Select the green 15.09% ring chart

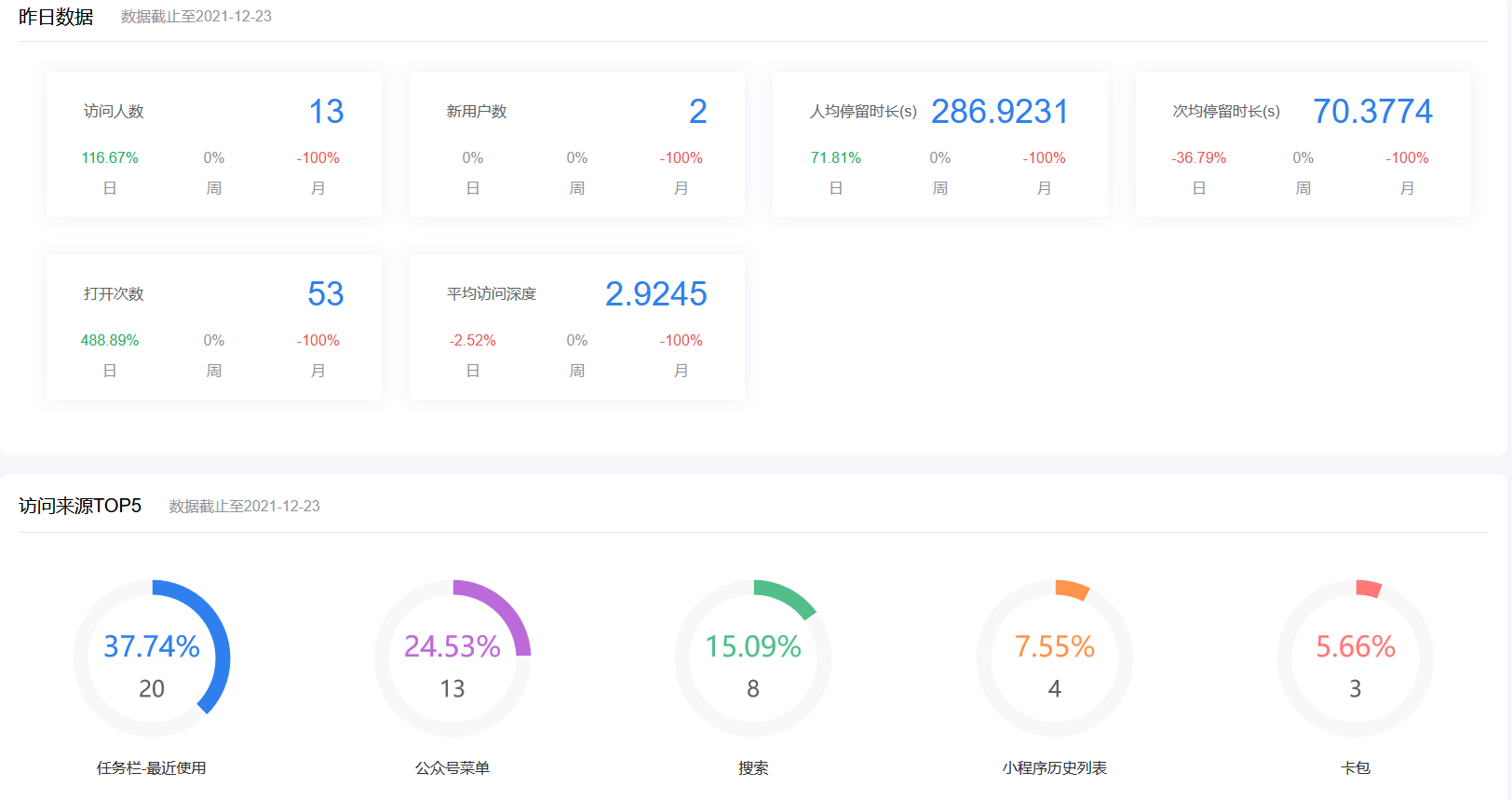point(753,658)
